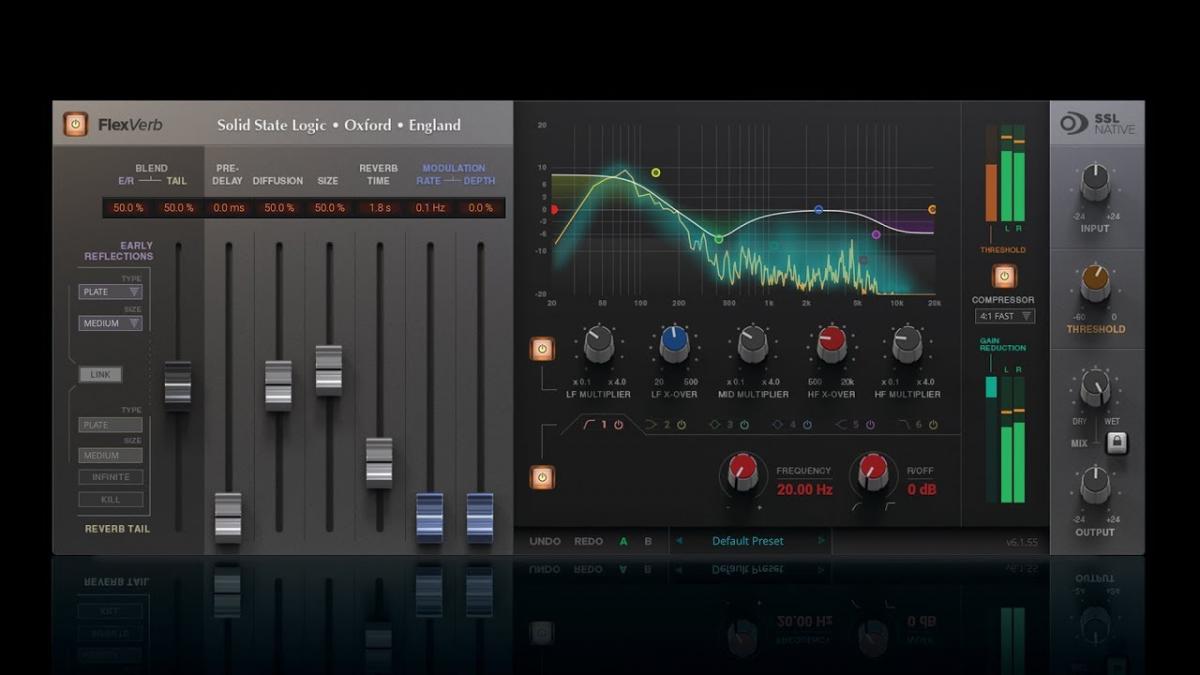Viewport: 1200px width, 675px height.
Task: Go to the previous preset arrow
Action: (x=679, y=541)
